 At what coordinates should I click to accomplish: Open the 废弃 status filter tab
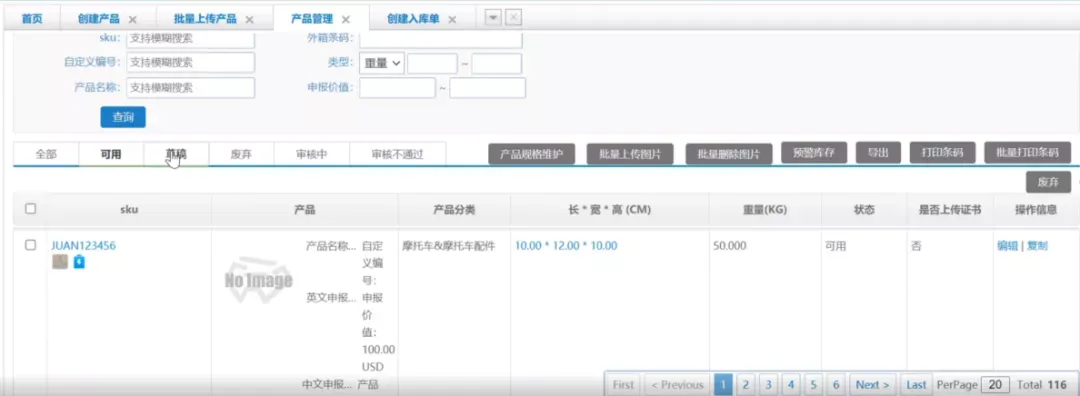[241, 154]
